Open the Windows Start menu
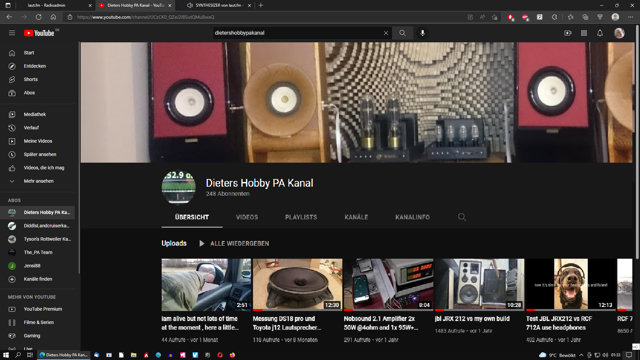Viewport: 640px width, 360px height. click(x=6, y=355)
